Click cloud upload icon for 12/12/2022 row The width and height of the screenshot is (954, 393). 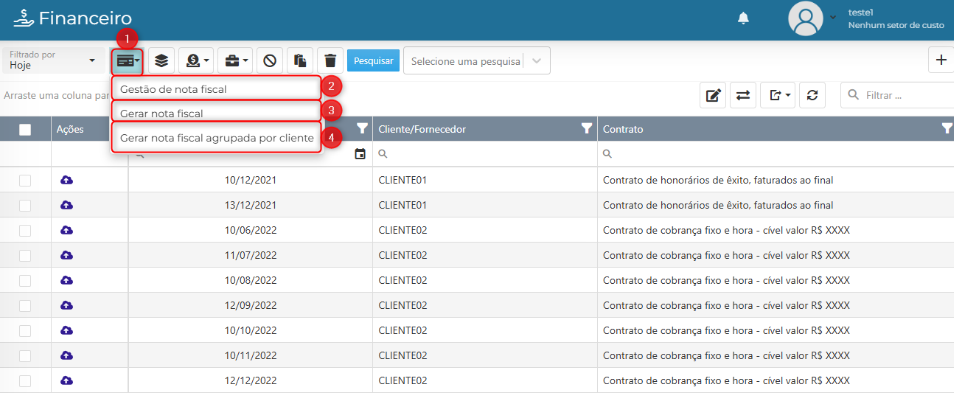67,380
